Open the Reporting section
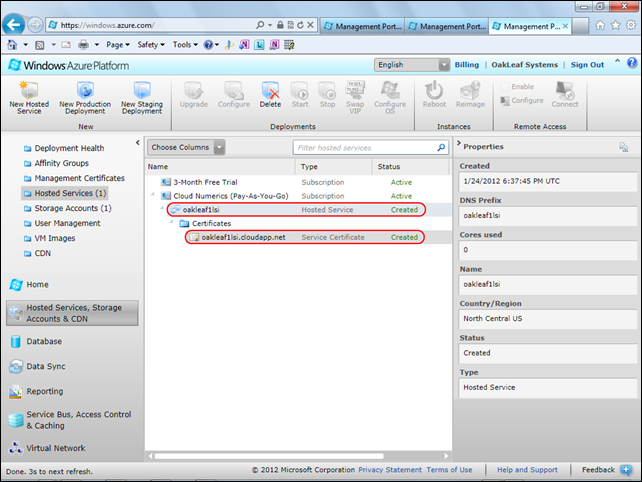Viewport: 642px width, 482px height. pyautogui.click(x=36, y=391)
